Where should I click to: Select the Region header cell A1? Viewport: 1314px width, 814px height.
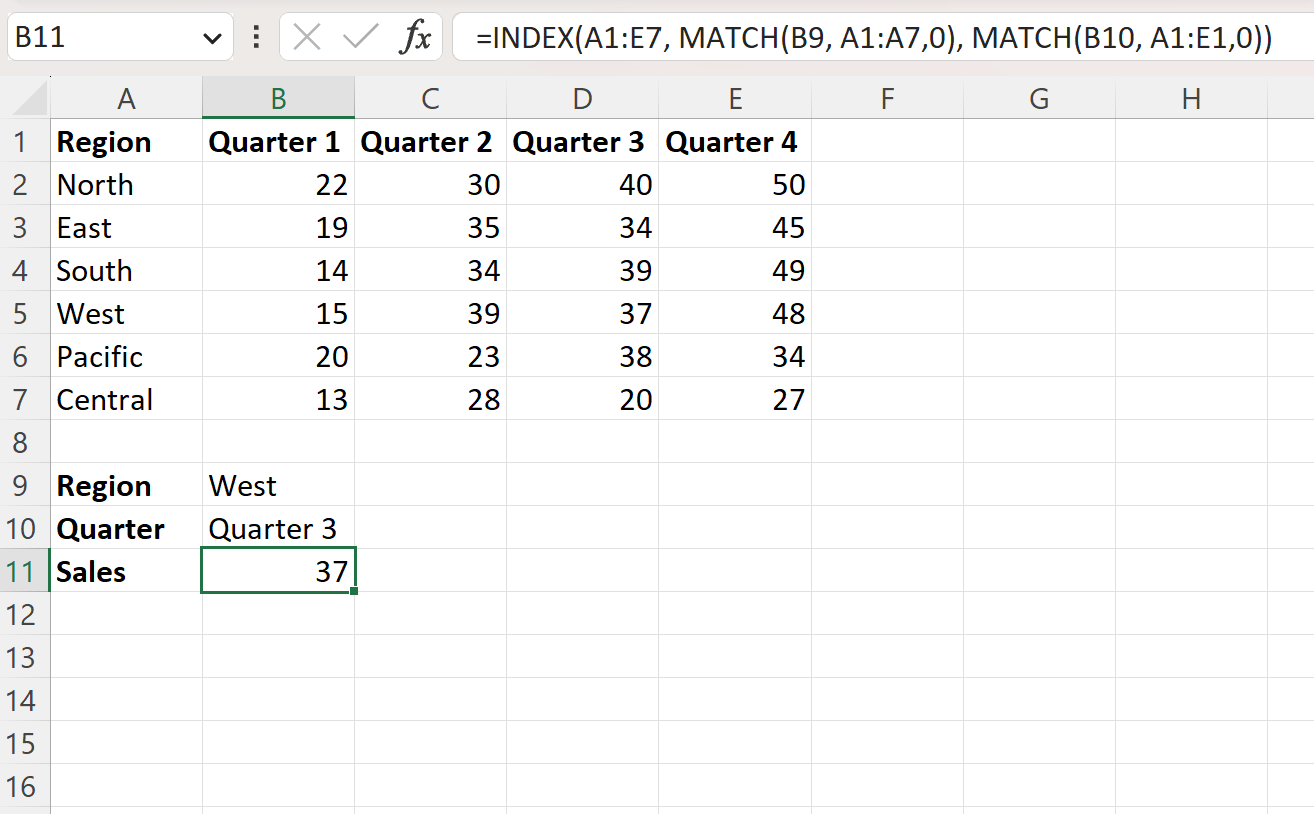[126, 141]
